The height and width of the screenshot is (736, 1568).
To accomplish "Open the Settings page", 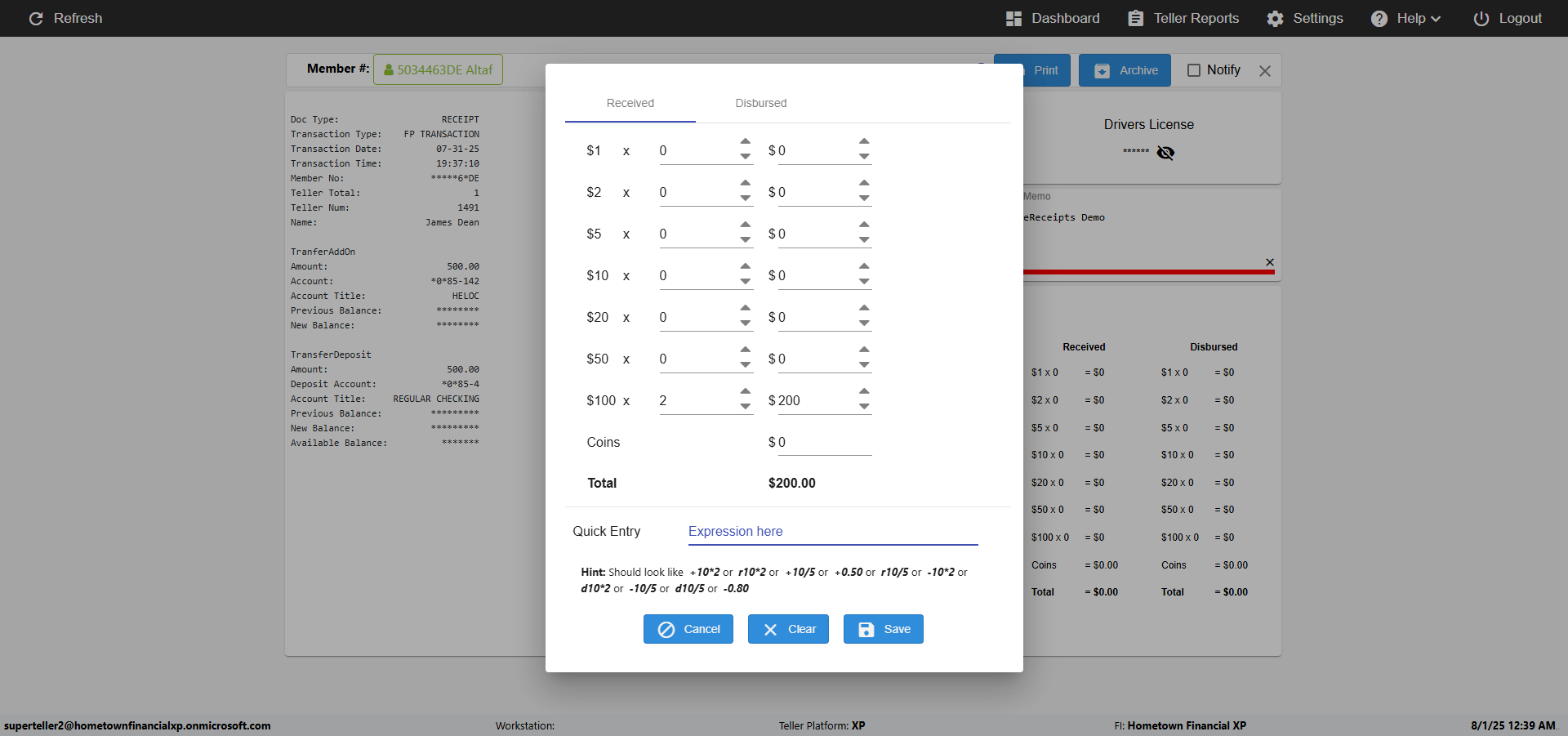I will click(1305, 18).
